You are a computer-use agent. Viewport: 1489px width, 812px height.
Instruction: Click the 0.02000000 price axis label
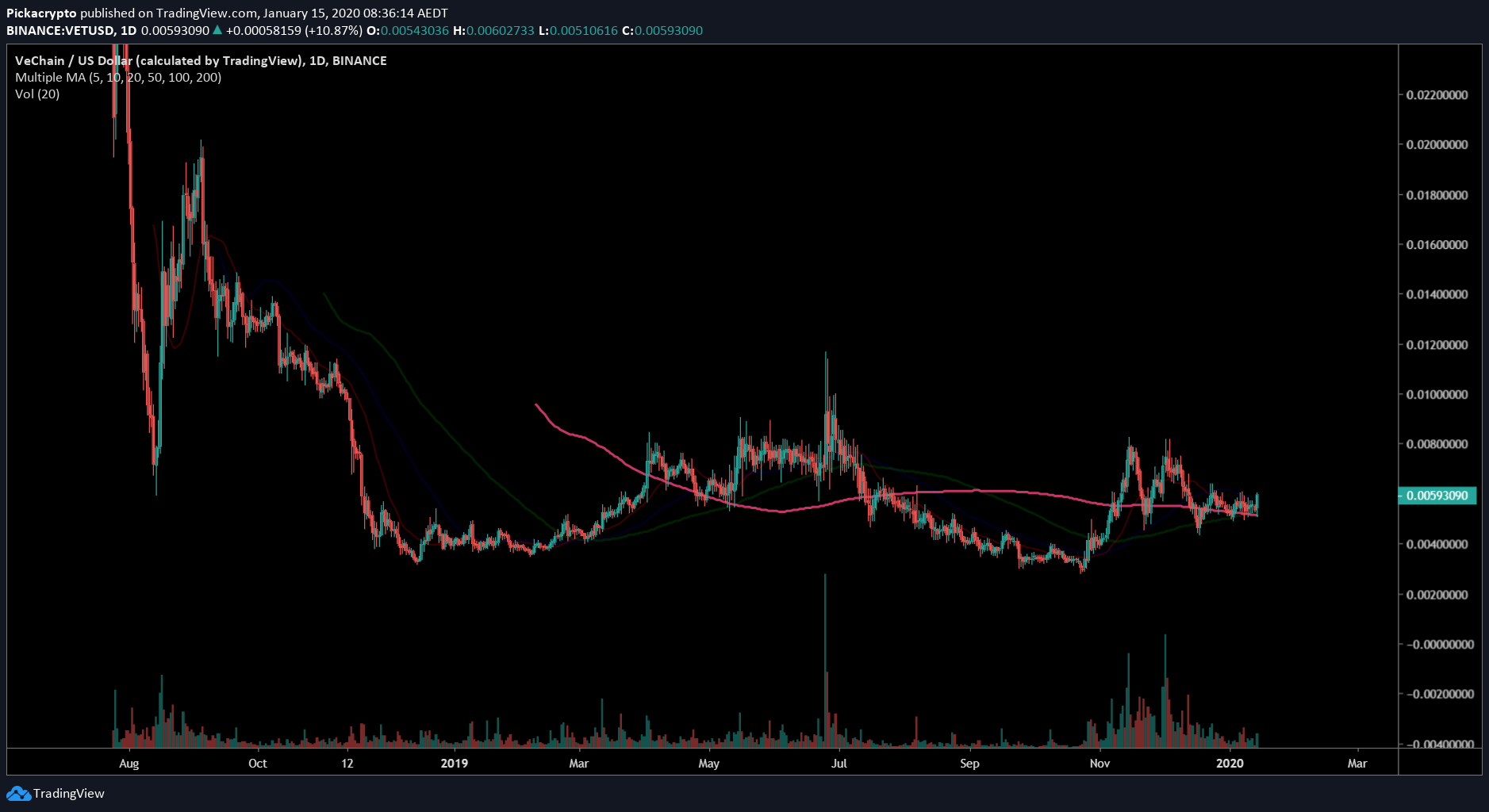1437,145
